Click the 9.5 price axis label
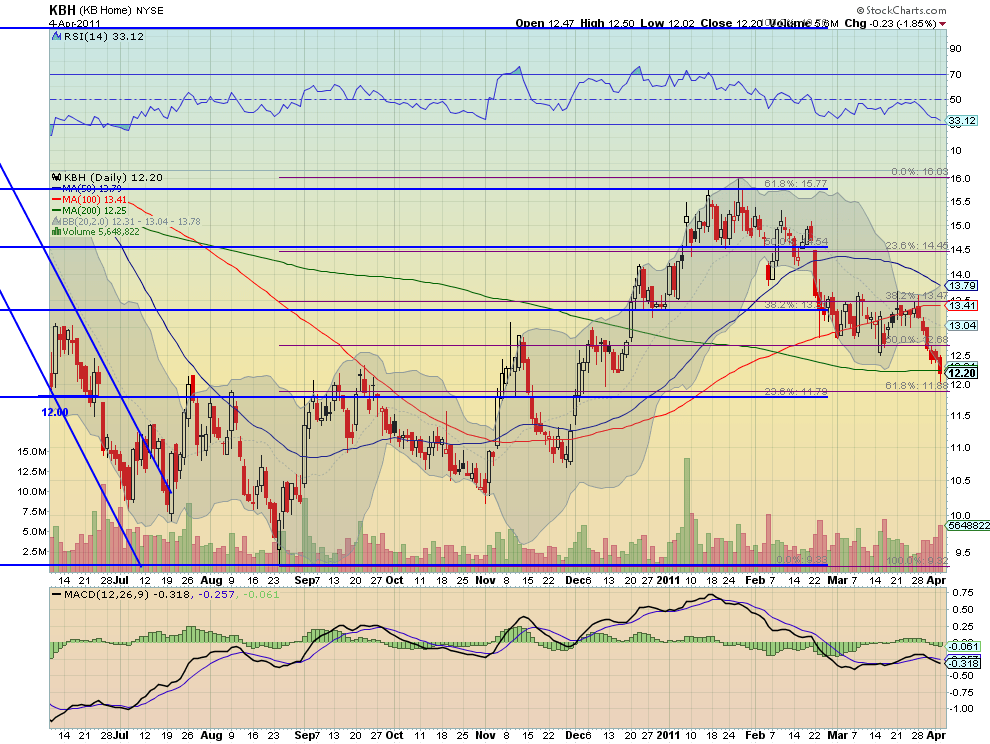The image size is (990, 744). point(963,553)
